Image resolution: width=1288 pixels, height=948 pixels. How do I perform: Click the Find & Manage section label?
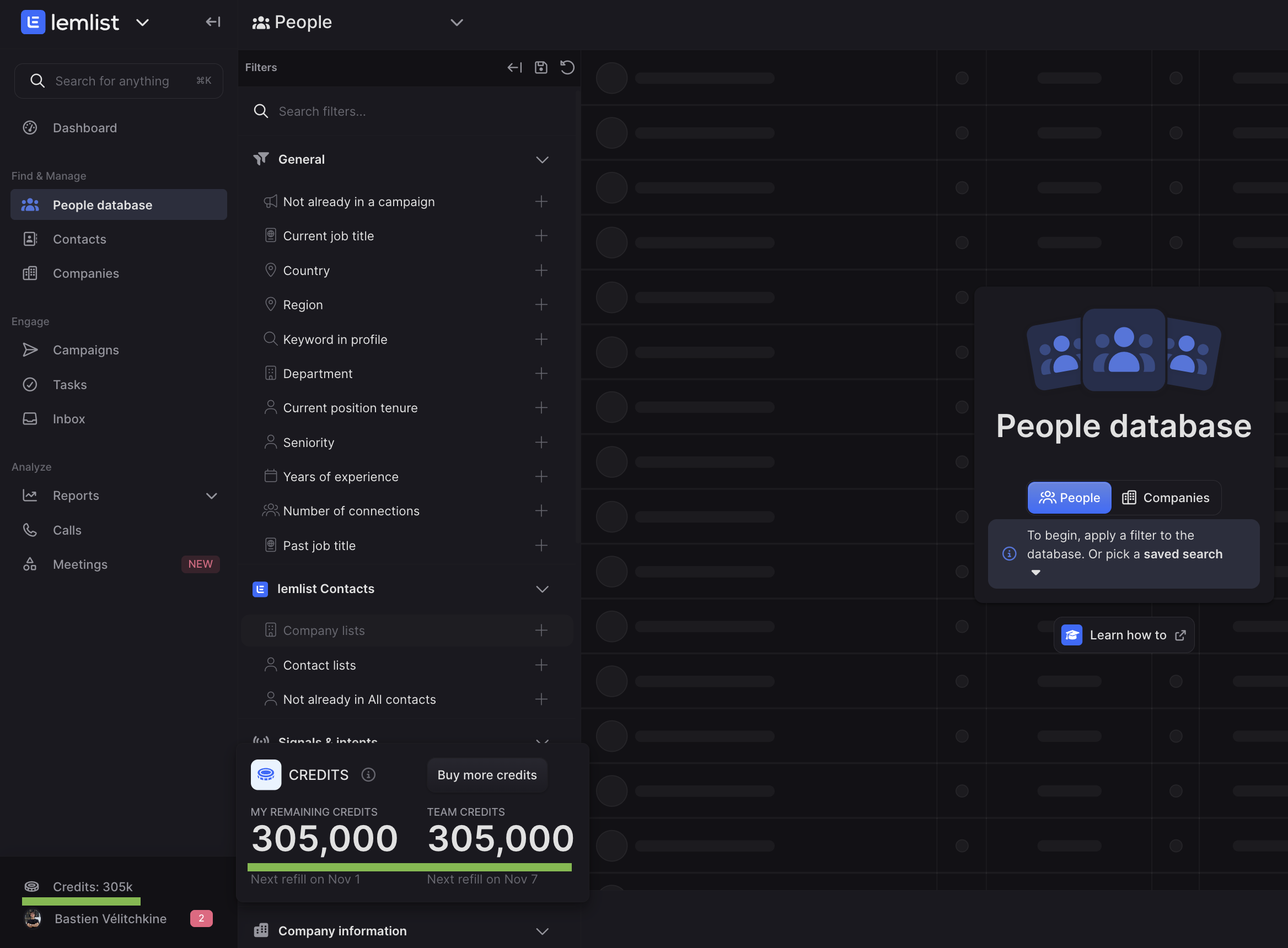point(49,176)
